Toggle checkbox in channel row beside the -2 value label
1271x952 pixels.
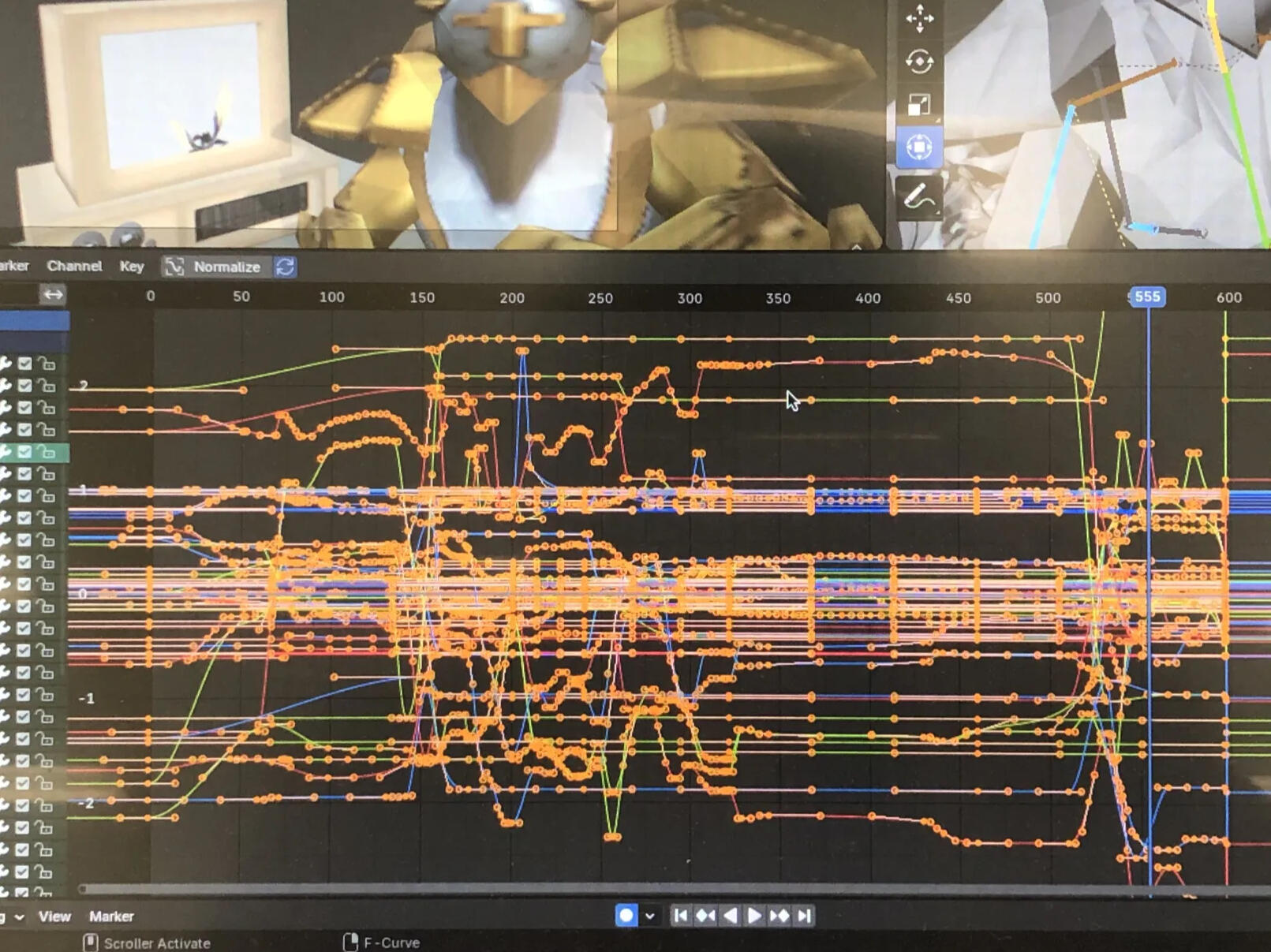(x=23, y=805)
